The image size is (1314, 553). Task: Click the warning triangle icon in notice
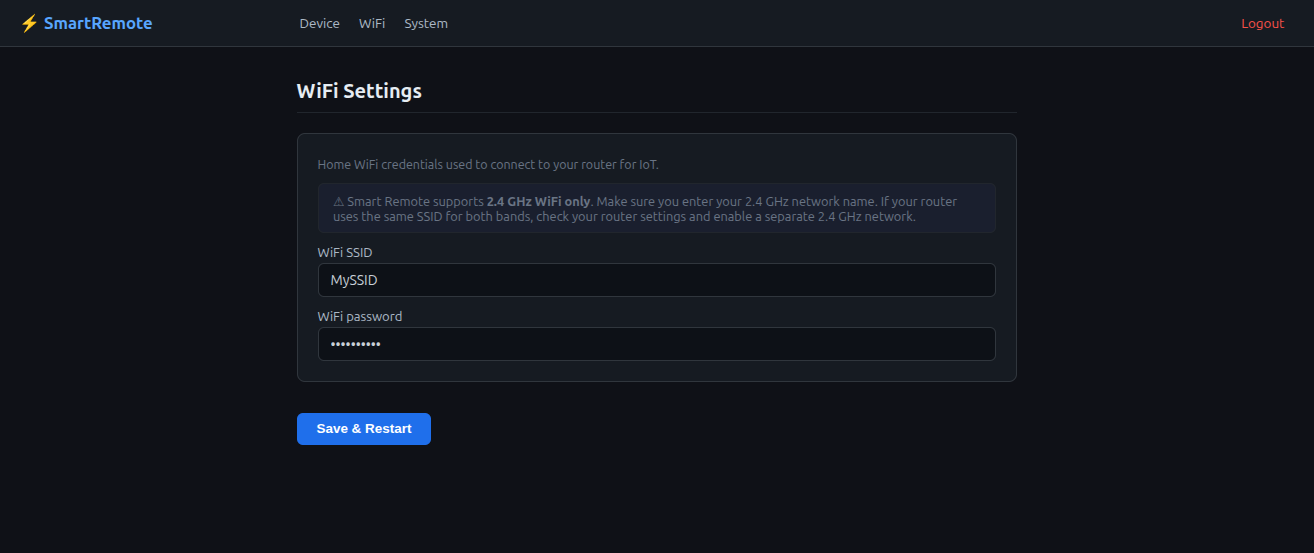[339, 201]
